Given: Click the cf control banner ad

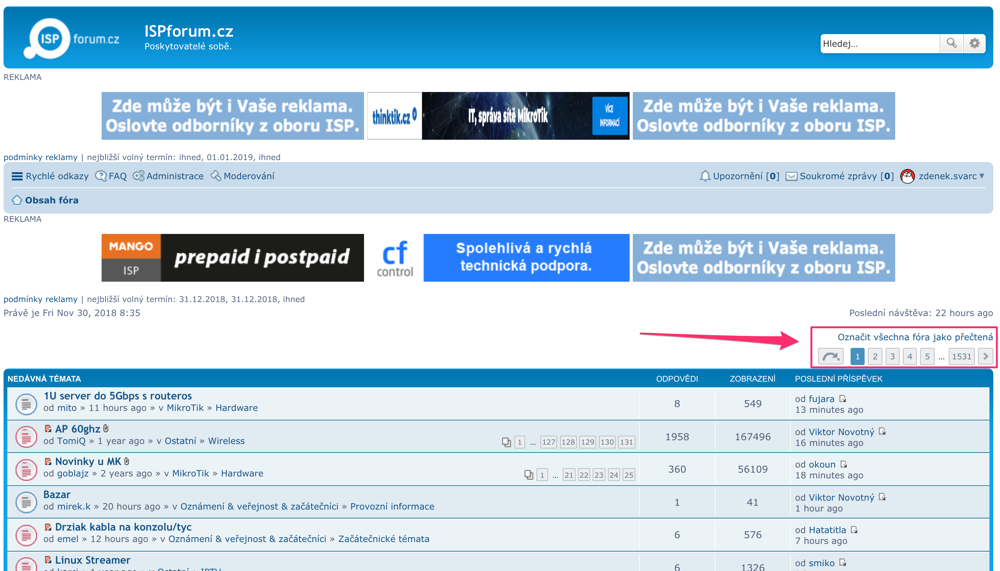Looking at the screenshot, I should click(498, 258).
